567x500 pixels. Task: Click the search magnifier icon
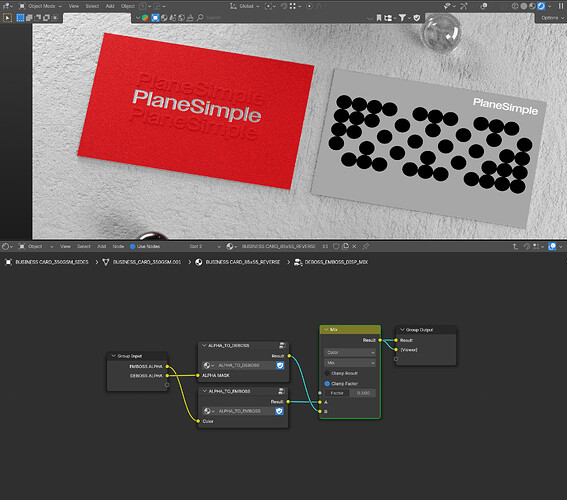[x=200, y=17]
